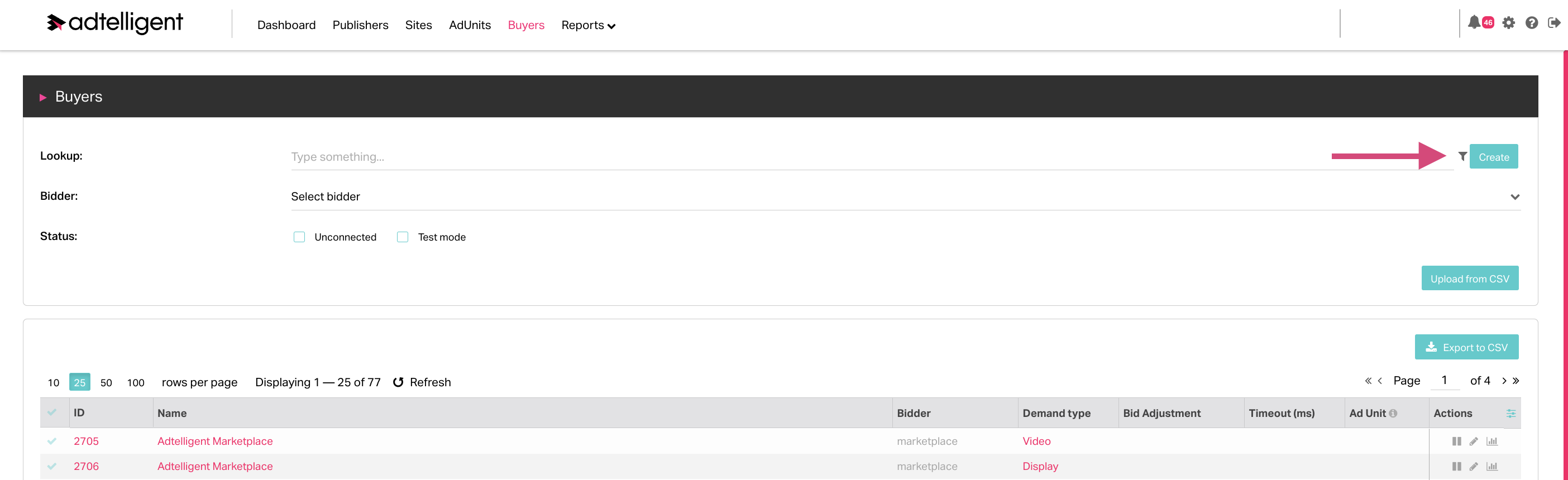
Task: Toggle the row checkmark for buyer 2706
Action: pos(52,466)
